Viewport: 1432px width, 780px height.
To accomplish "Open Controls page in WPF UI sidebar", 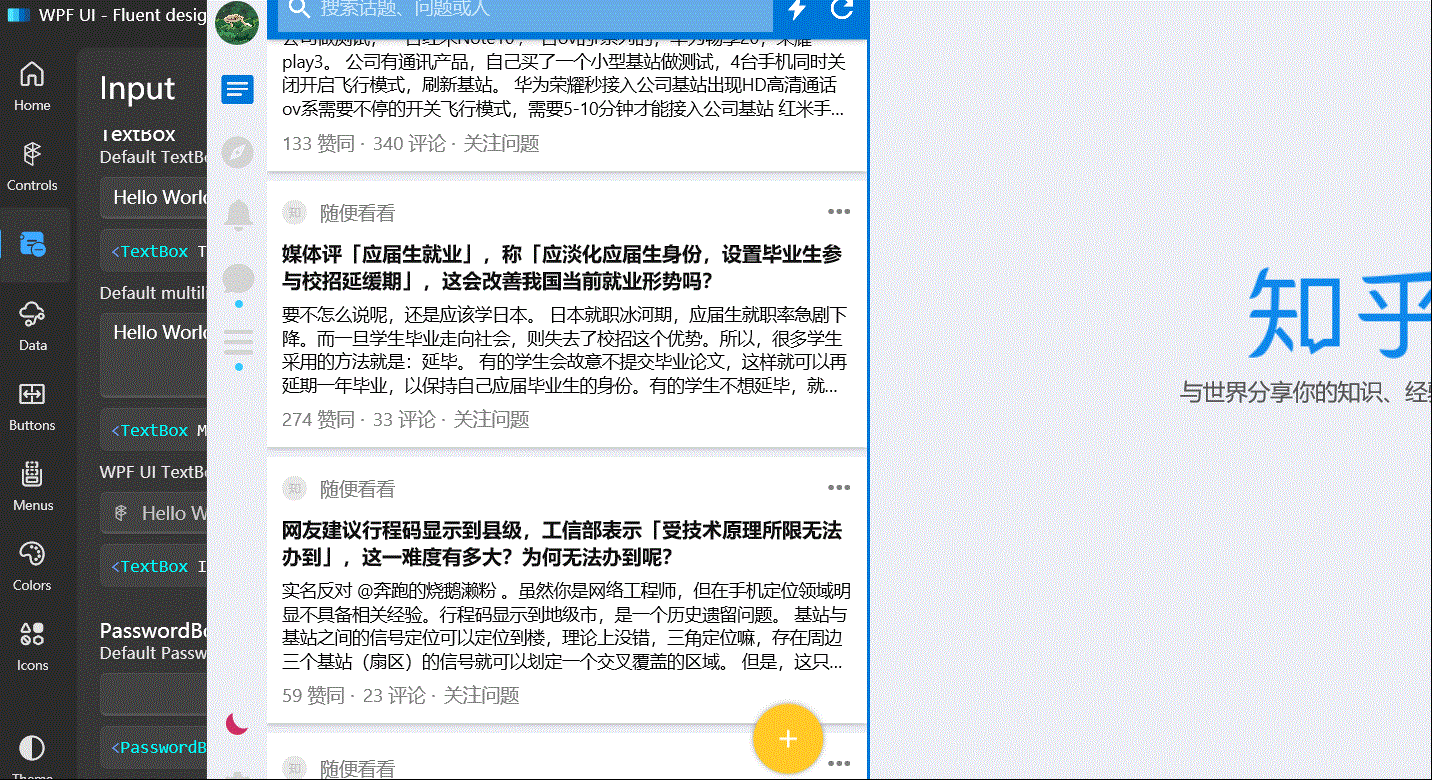I will point(32,165).
